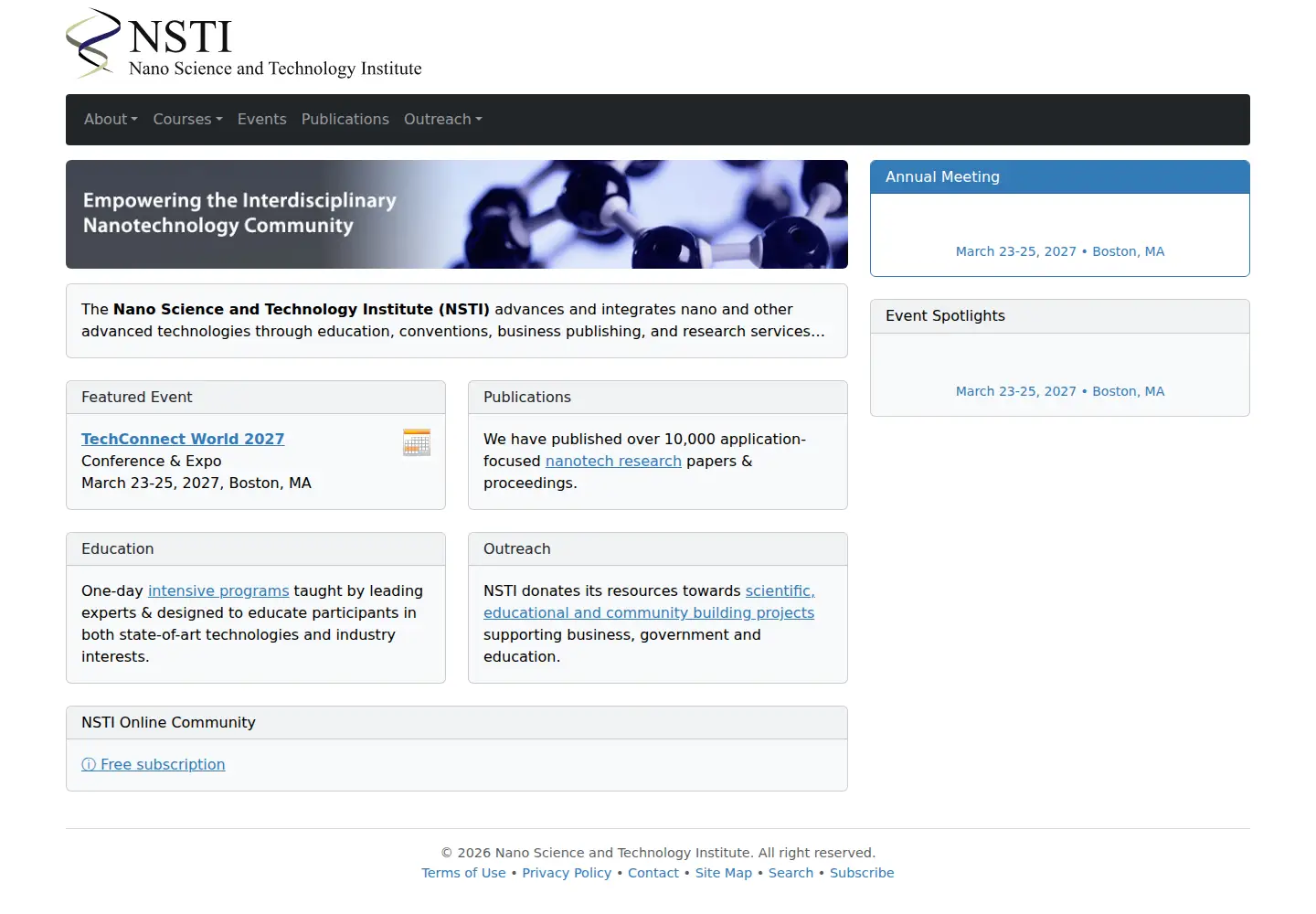This screenshot has height=914, width=1316.
Task: Click the Publications card heading
Action: coord(658,398)
